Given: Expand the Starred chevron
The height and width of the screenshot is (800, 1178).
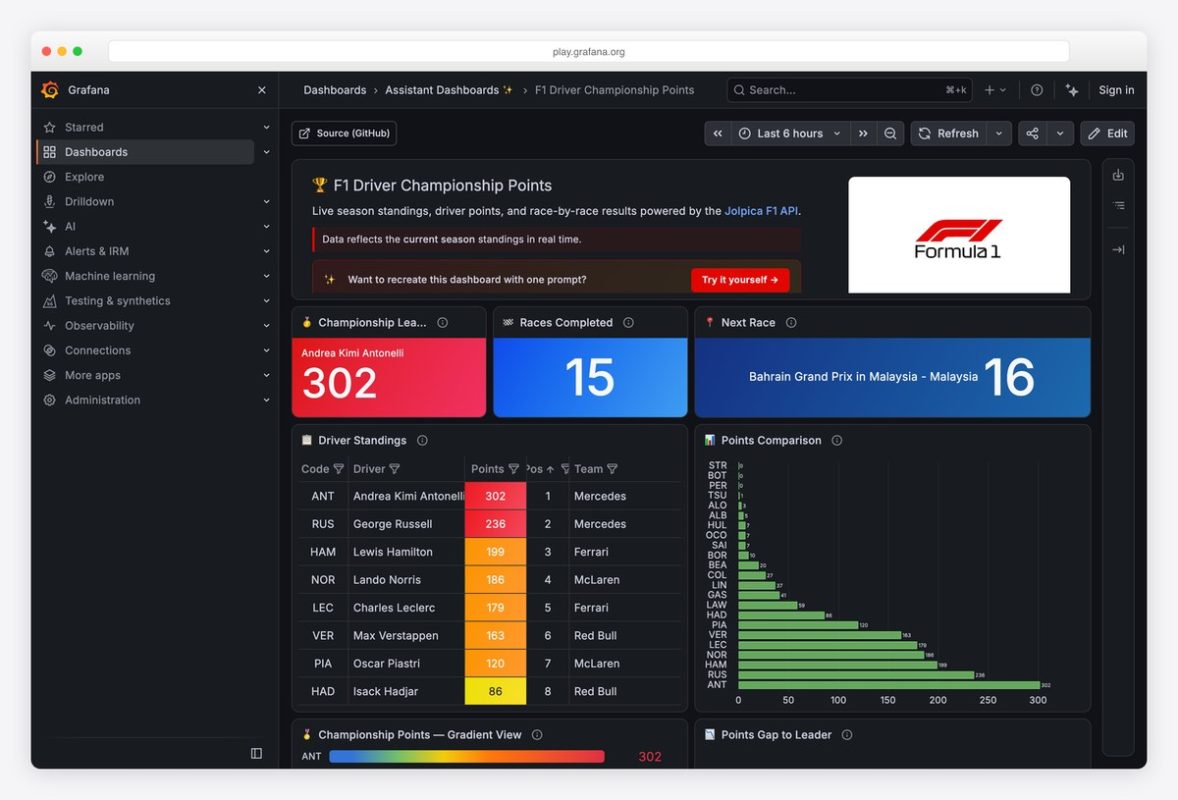Looking at the screenshot, I should point(267,127).
